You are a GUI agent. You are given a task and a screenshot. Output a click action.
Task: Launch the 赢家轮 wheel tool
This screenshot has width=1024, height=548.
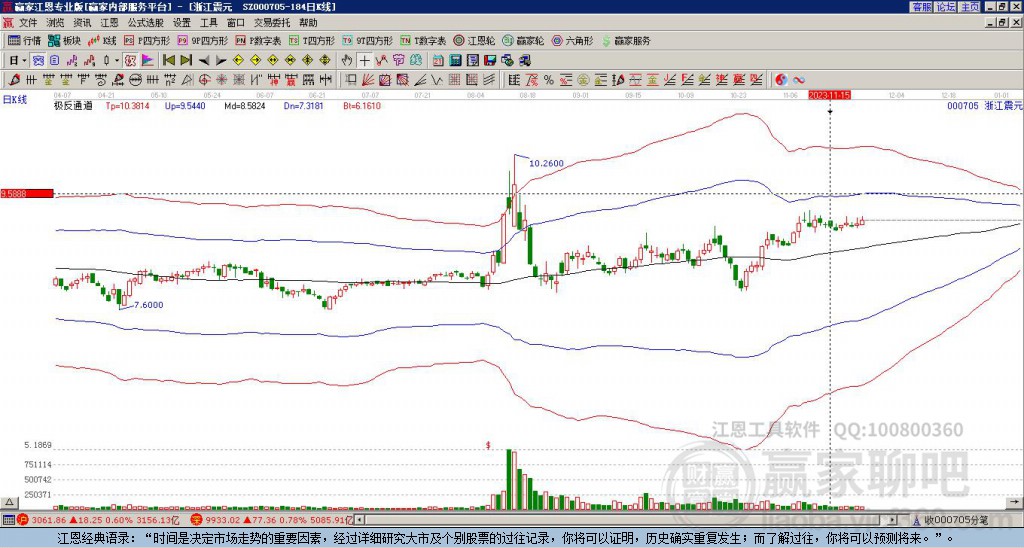pos(523,40)
